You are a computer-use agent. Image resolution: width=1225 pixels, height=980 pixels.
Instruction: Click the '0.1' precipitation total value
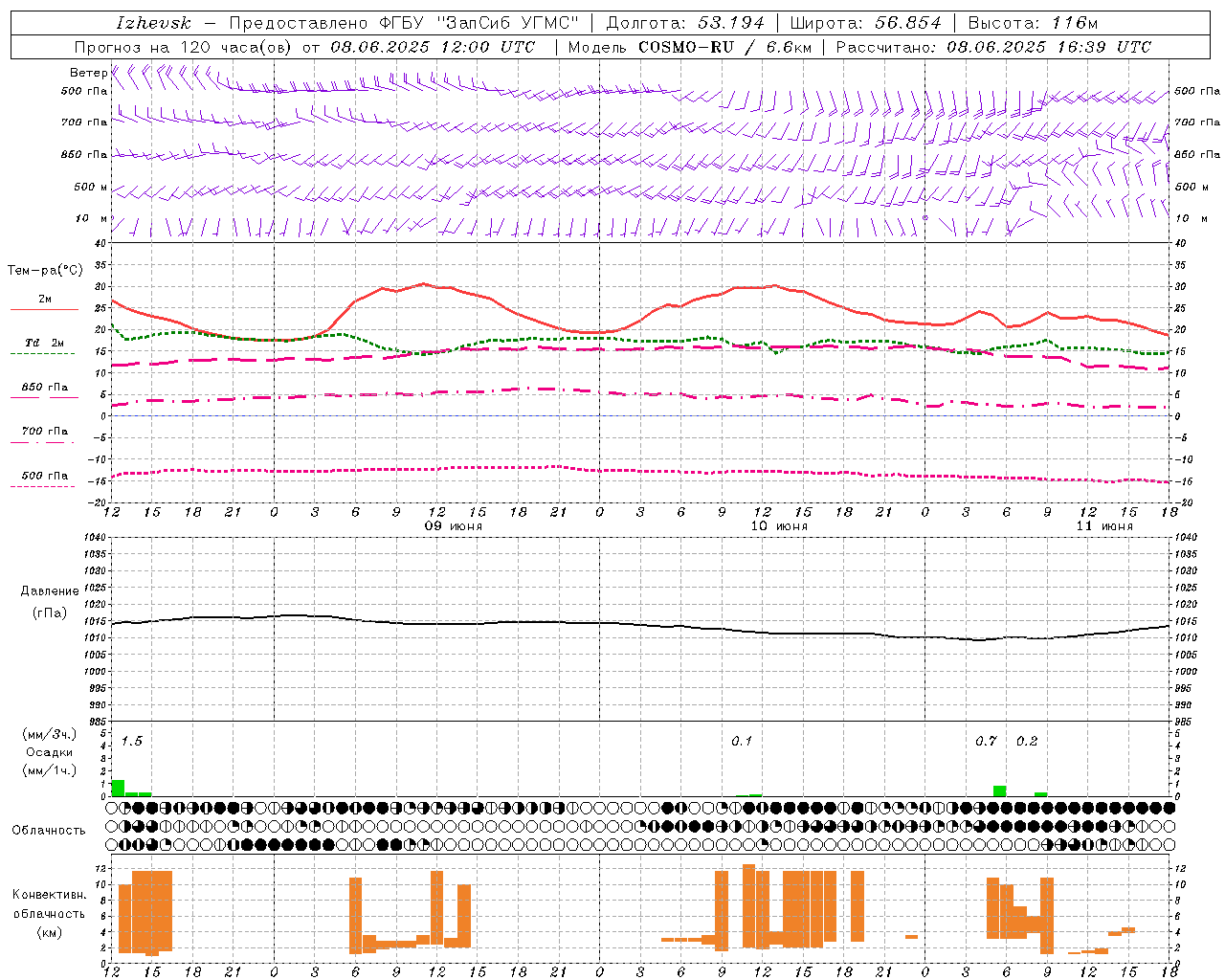tap(742, 741)
